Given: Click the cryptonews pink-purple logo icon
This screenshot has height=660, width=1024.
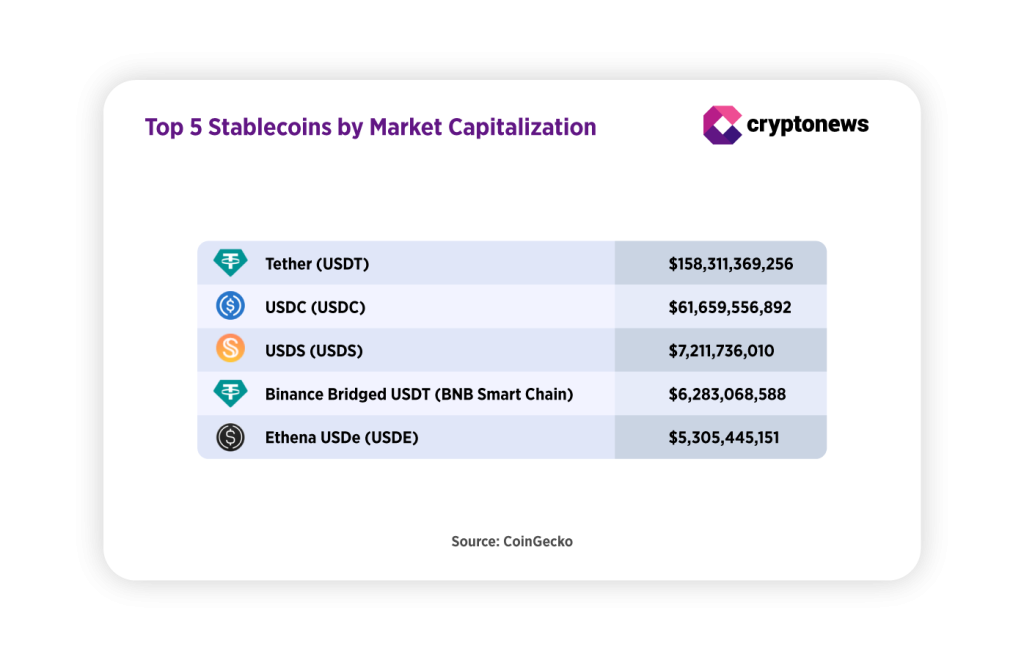Looking at the screenshot, I should pyautogui.click(x=722, y=125).
